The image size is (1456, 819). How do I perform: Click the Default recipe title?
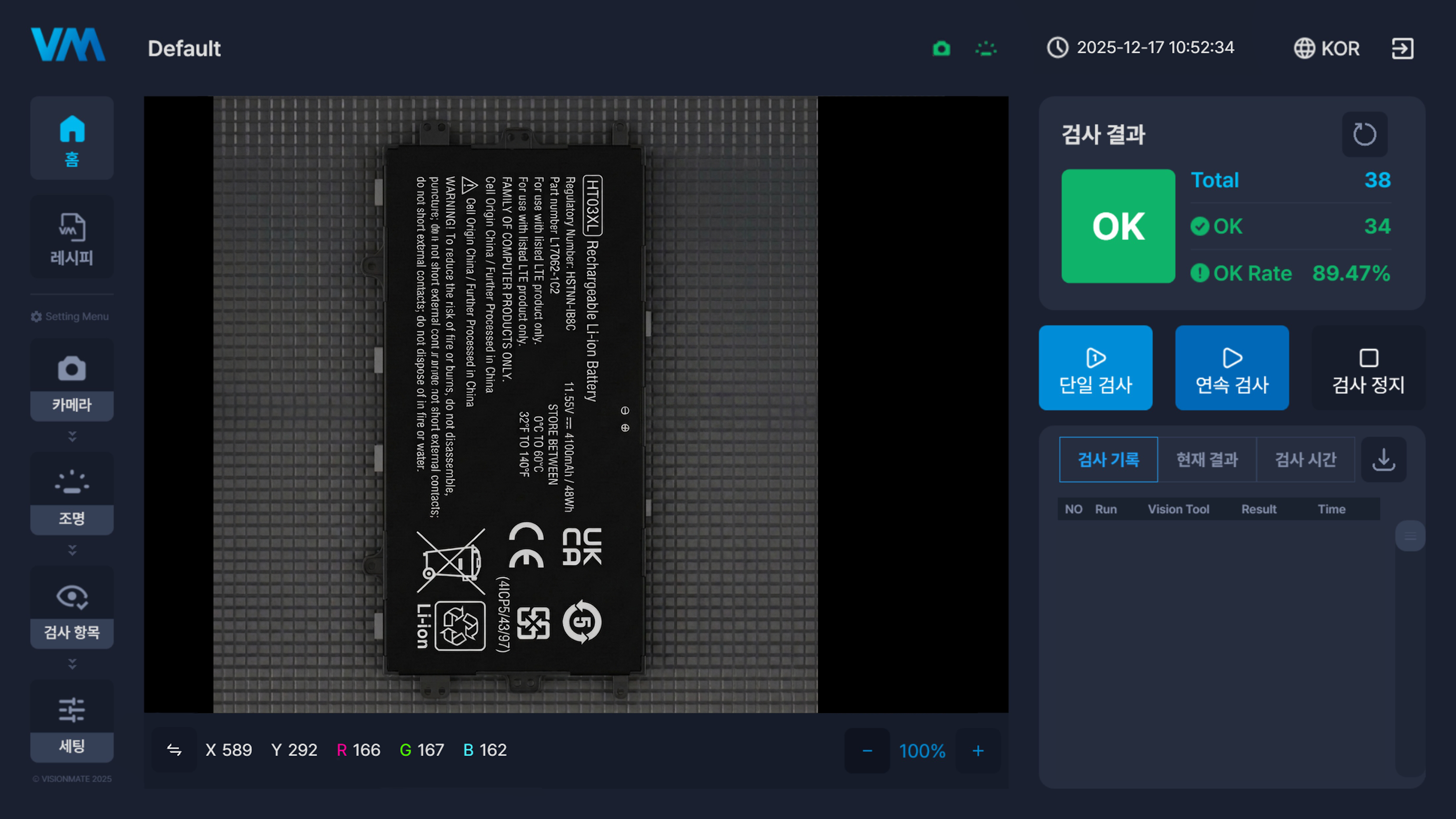[184, 49]
